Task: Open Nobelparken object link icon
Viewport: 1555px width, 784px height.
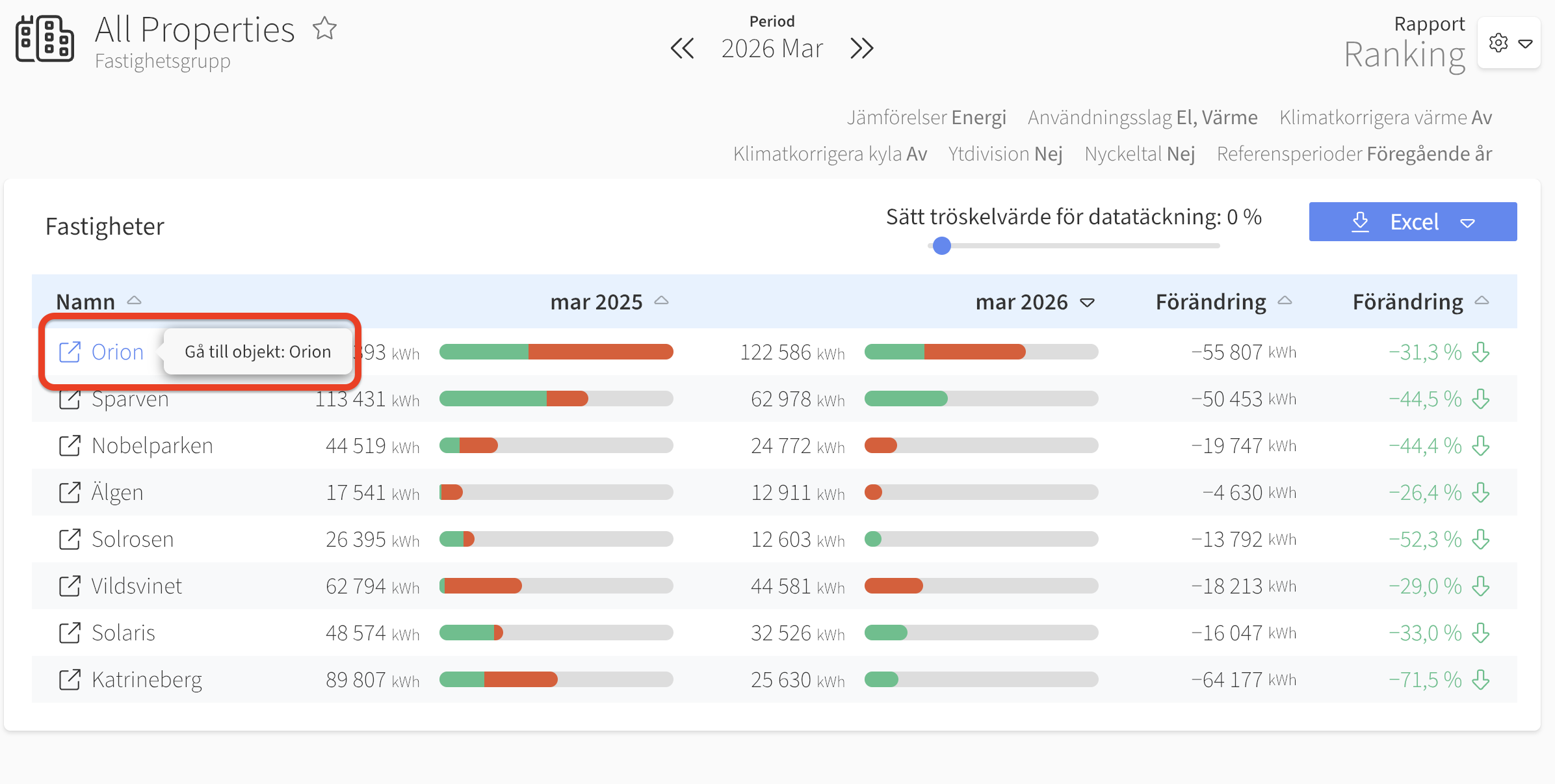Action: (x=70, y=445)
